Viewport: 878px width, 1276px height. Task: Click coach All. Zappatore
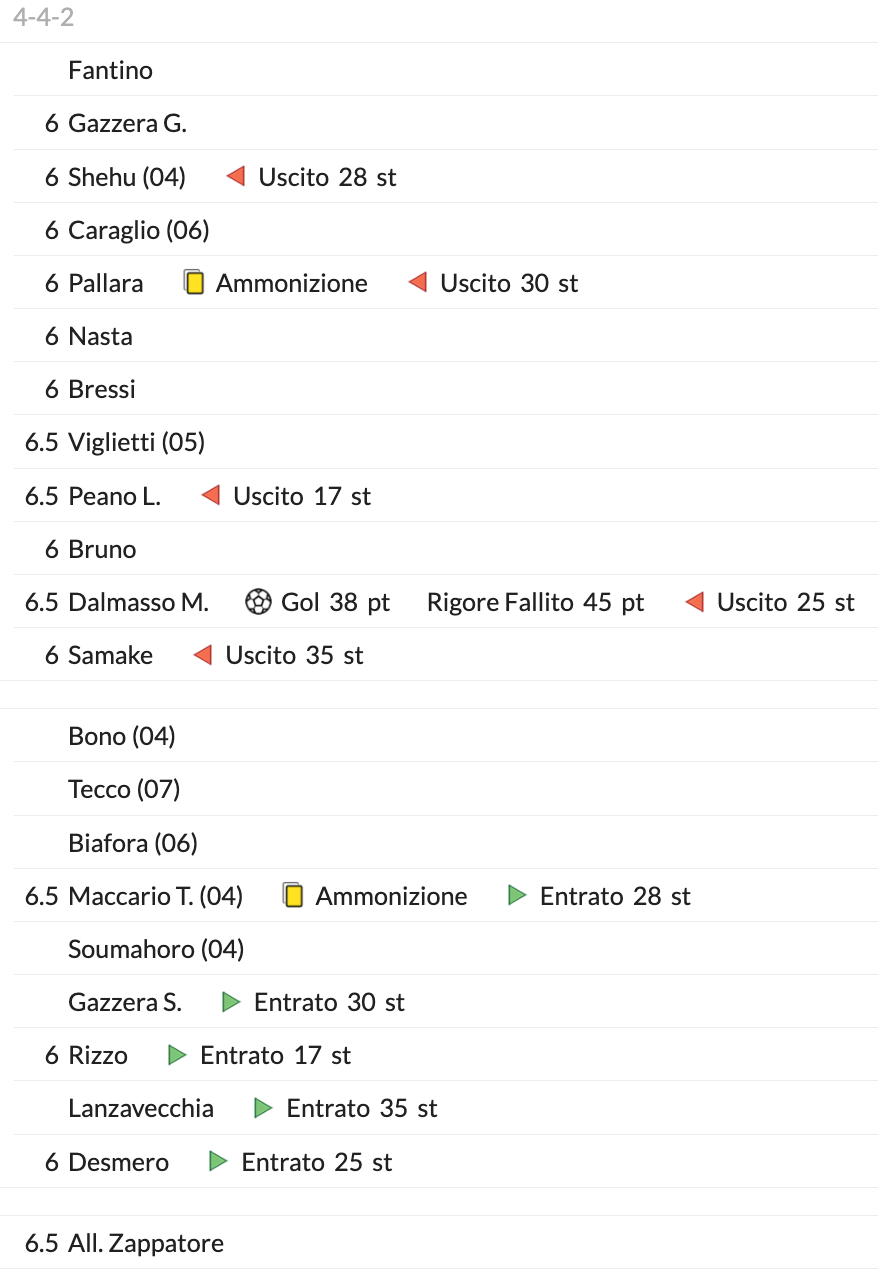(146, 1243)
